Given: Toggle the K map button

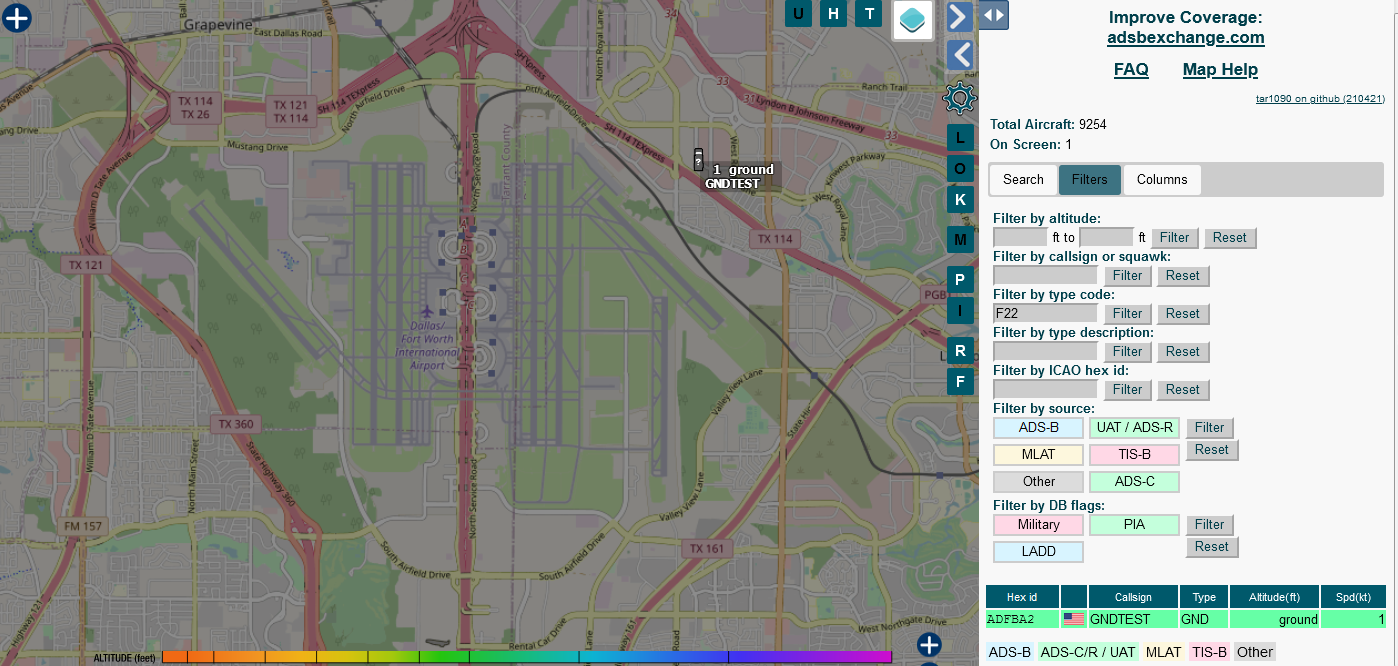Looking at the screenshot, I should [x=960, y=199].
